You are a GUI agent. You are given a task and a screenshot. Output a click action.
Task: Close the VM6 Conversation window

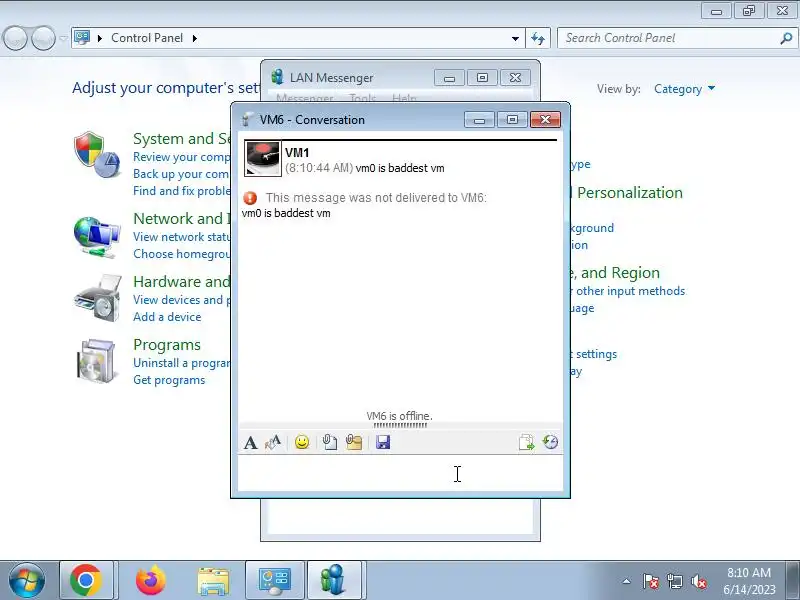coord(545,119)
